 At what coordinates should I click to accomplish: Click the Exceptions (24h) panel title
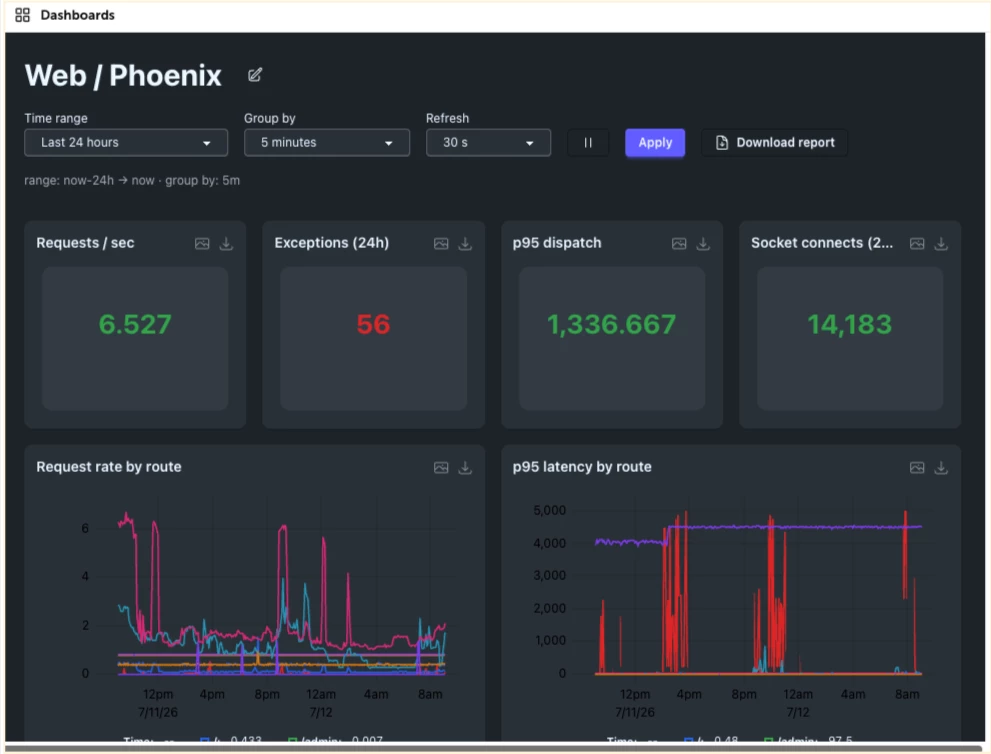coord(332,243)
